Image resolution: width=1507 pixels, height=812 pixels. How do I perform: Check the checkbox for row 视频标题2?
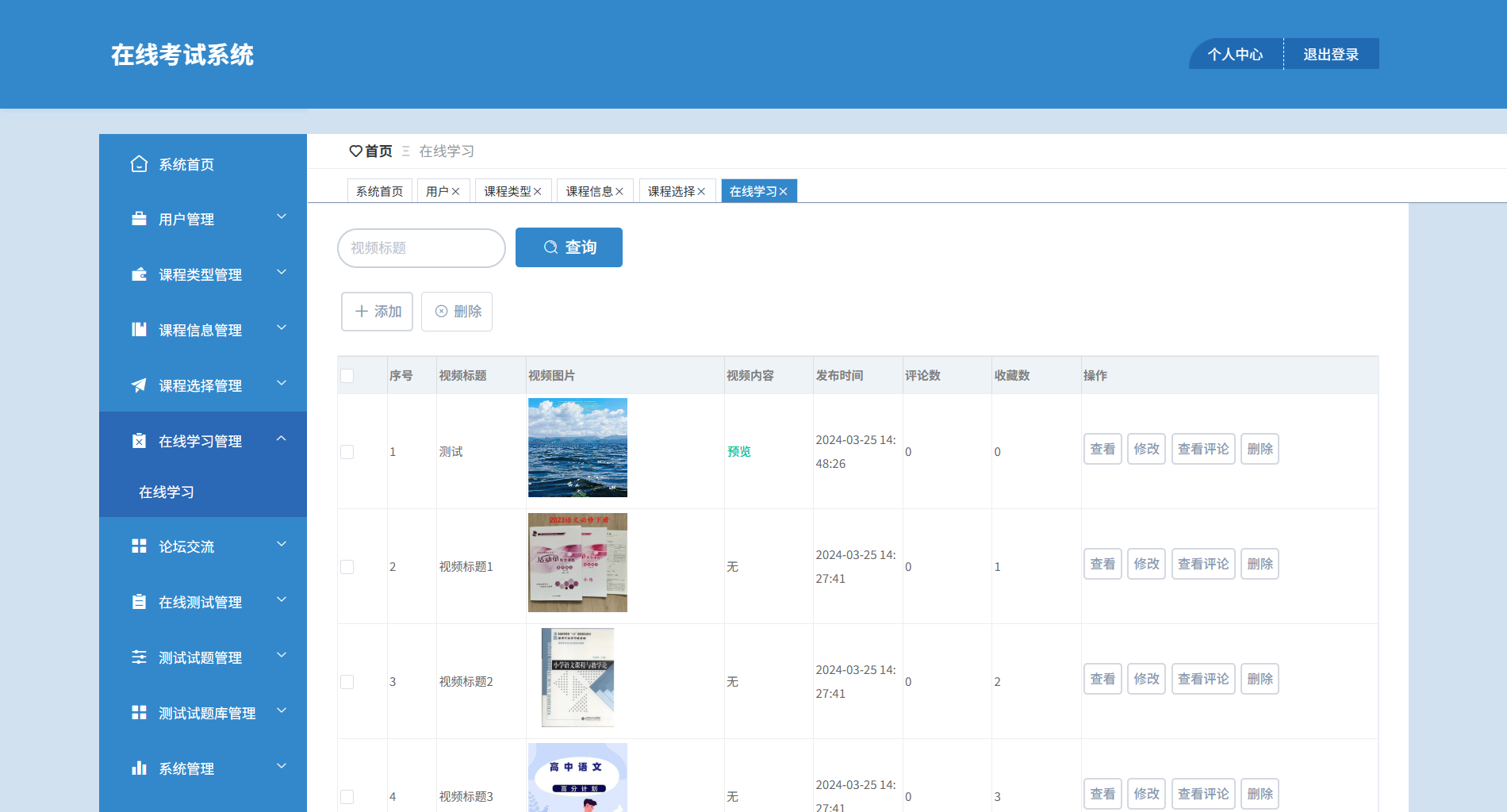click(347, 682)
